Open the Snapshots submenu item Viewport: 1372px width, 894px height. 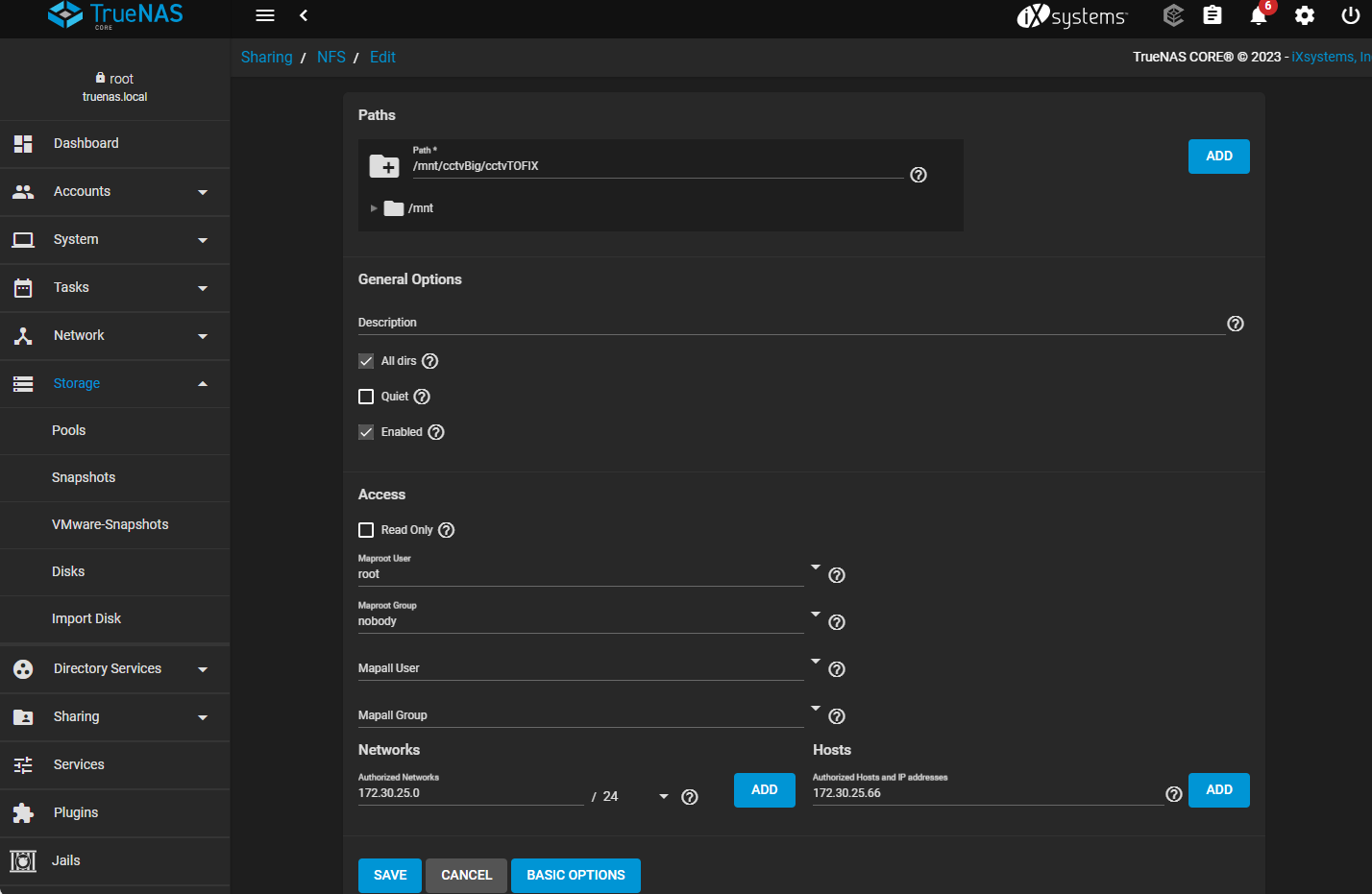coord(115,478)
